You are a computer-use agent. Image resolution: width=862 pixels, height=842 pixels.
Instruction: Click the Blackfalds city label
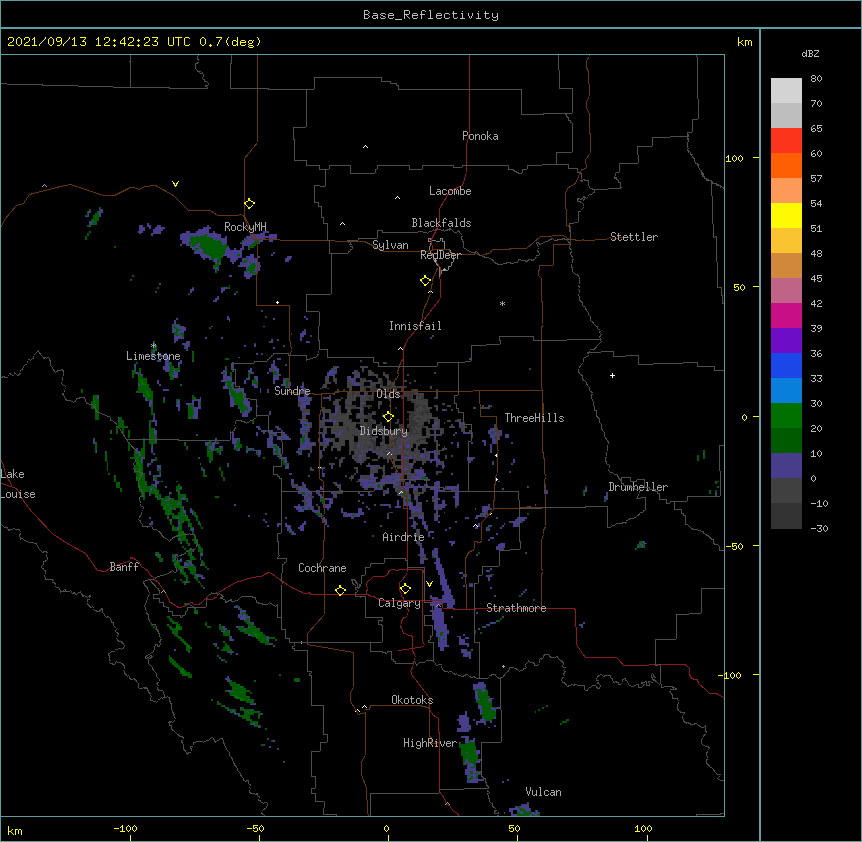441,223
